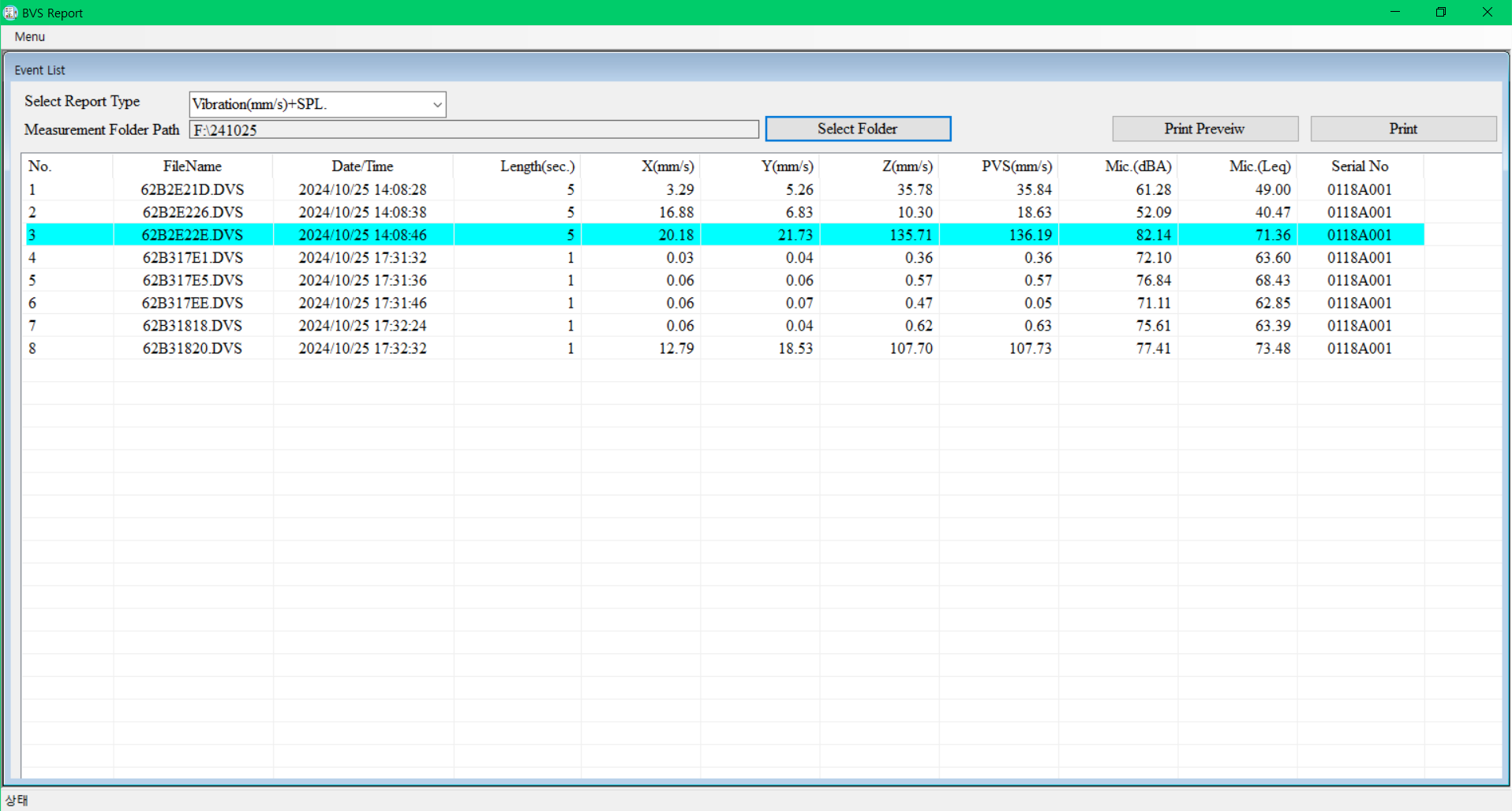The height and width of the screenshot is (811, 1512).
Task: Click the Mic.(dBA) column header
Action: coord(1137,166)
